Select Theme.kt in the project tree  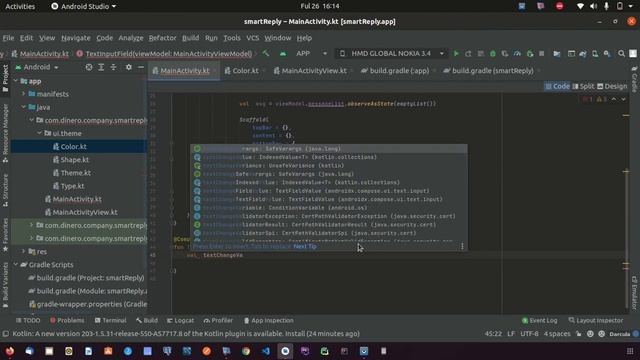click(76, 173)
